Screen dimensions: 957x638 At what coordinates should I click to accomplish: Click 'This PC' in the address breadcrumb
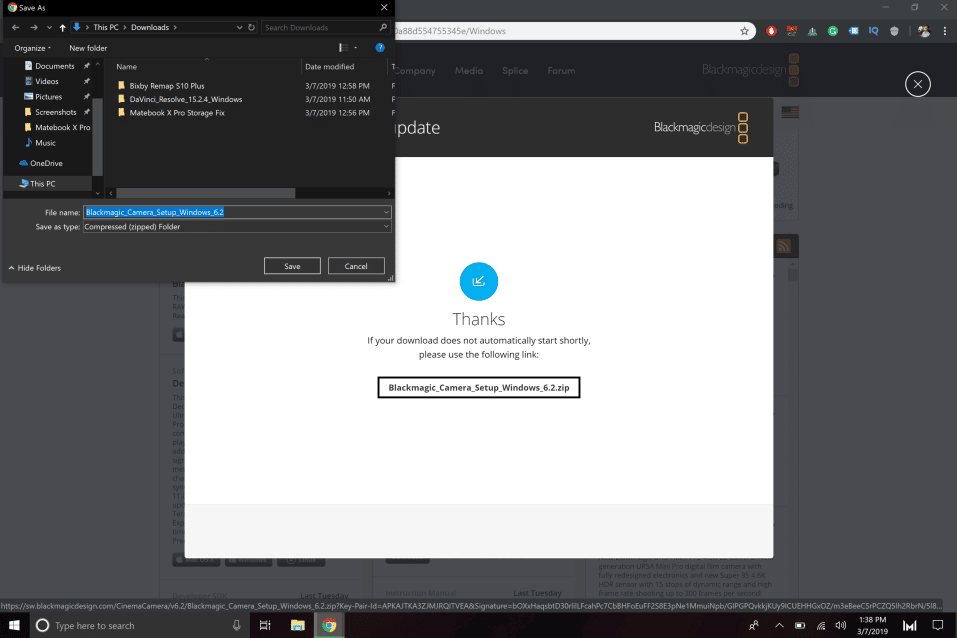[106, 27]
